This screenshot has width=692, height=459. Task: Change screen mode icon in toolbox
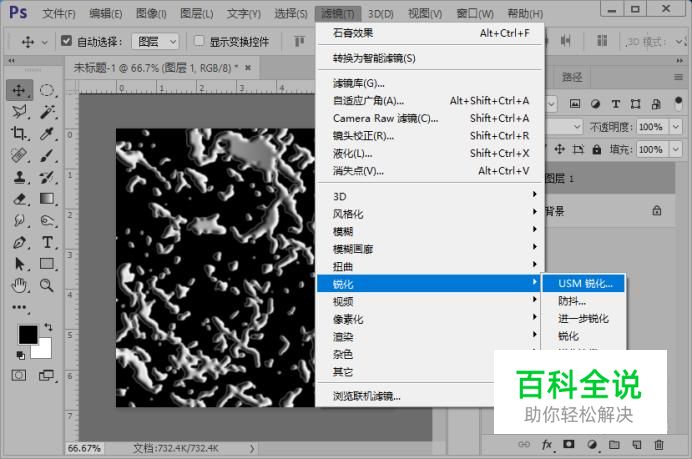point(46,376)
